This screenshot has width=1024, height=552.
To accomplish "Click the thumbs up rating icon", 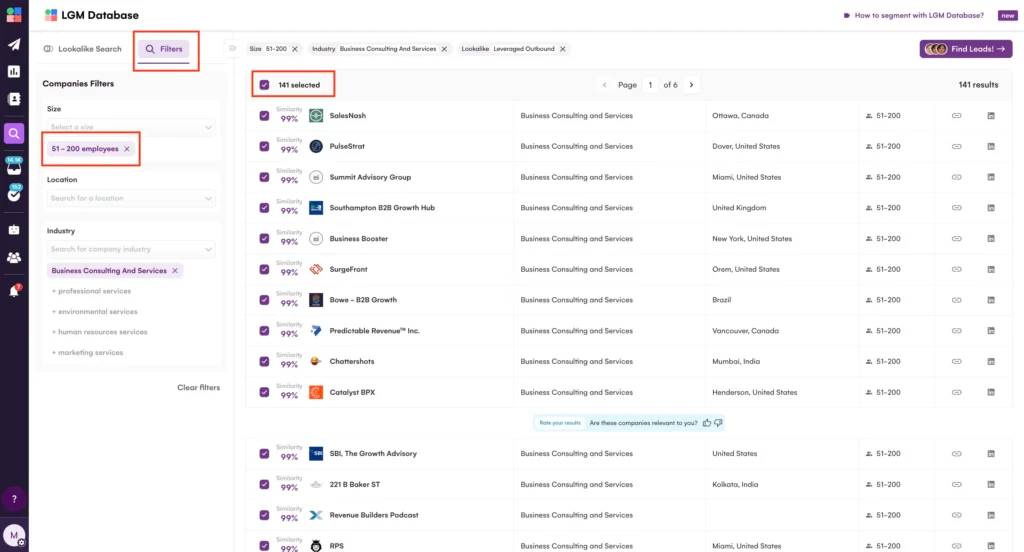I will pos(707,423).
